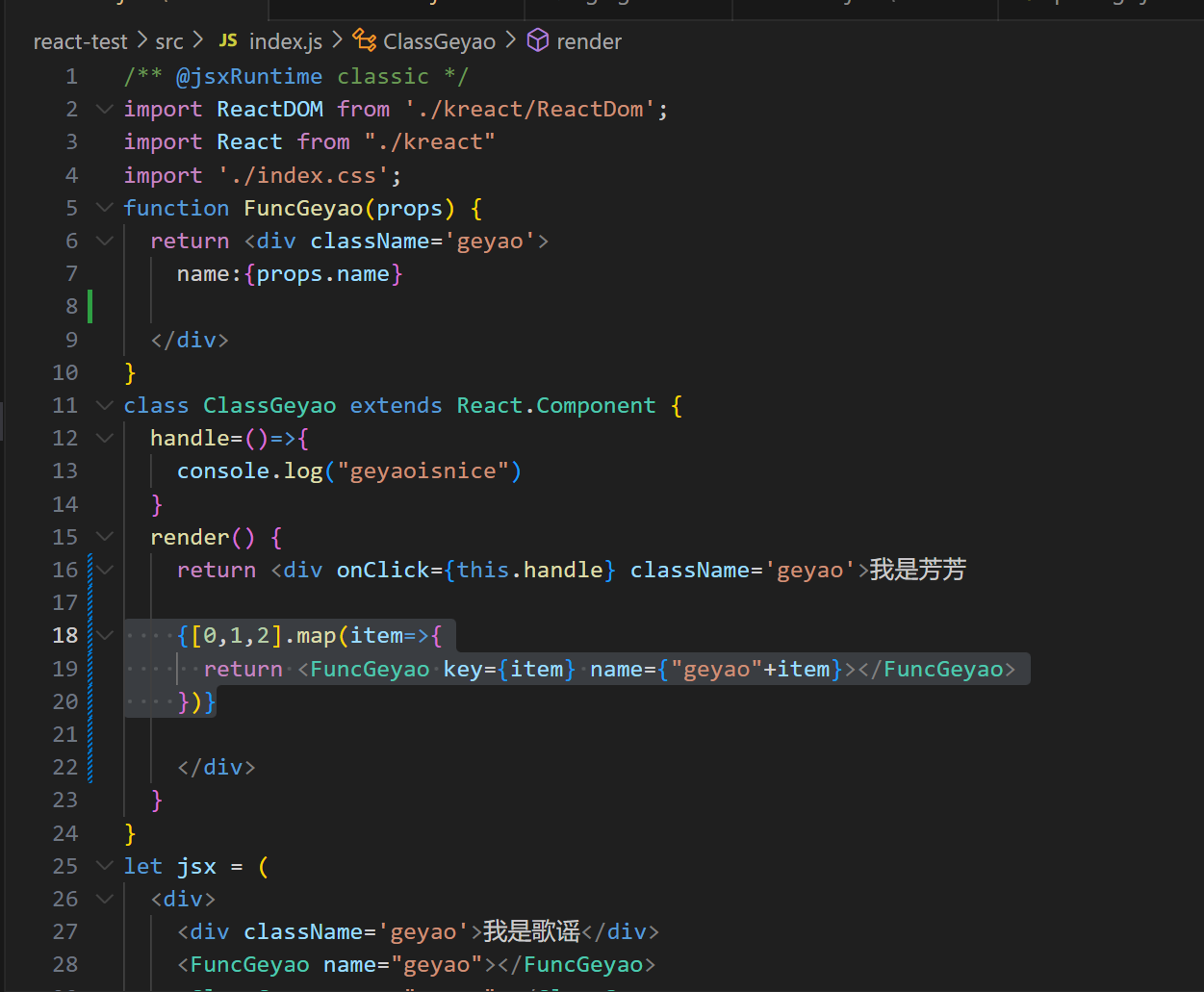The height and width of the screenshot is (992, 1204).
Task: Fold the ClassGeyao class at line 11
Action: click(104, 405)
